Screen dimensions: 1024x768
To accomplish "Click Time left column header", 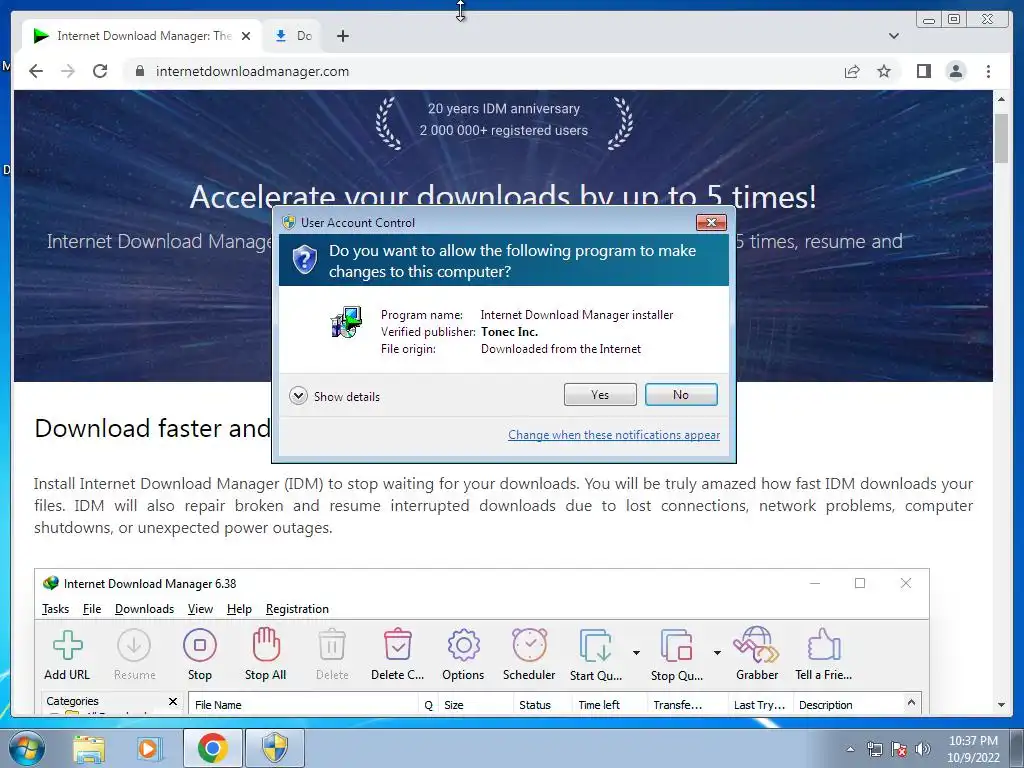I will 610,705.
